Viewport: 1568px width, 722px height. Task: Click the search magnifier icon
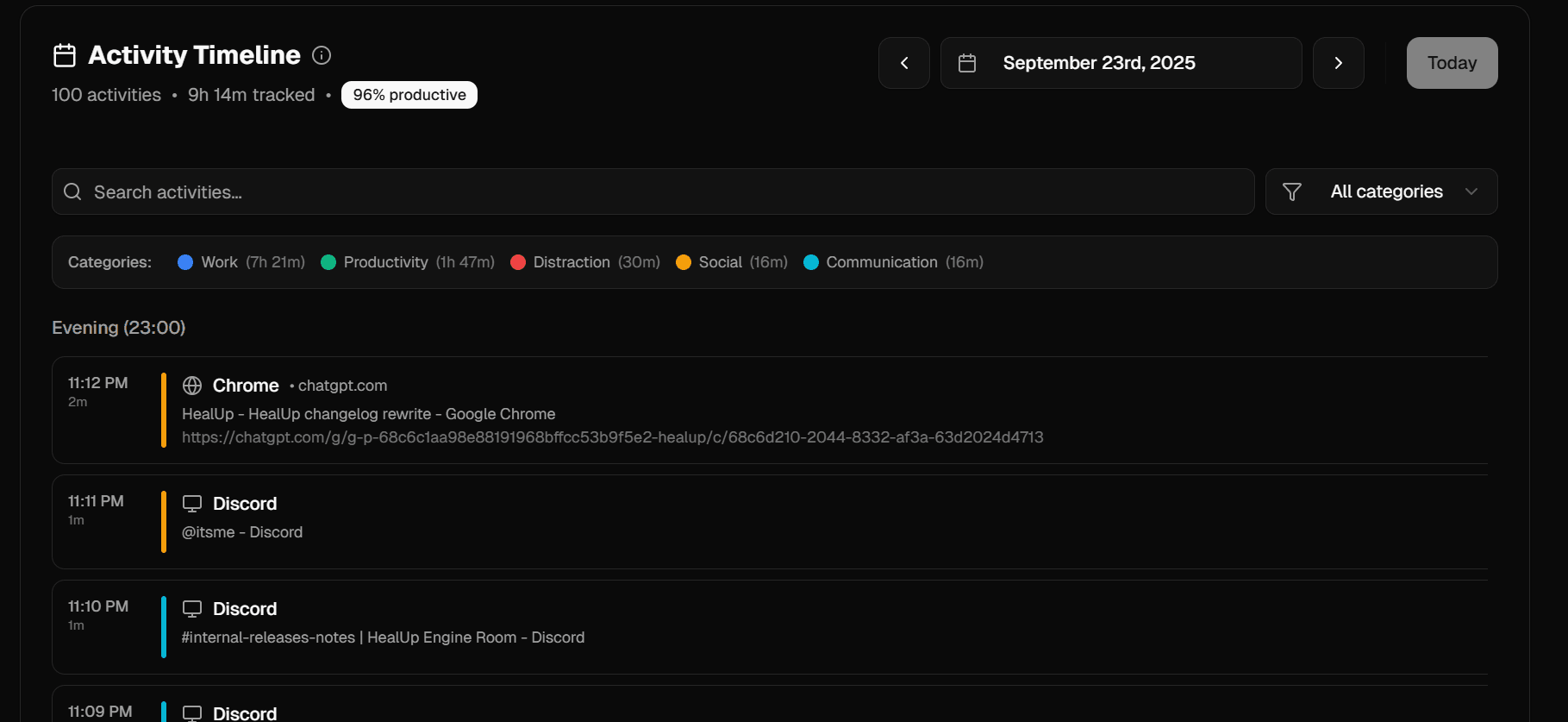tap(73, 191)
